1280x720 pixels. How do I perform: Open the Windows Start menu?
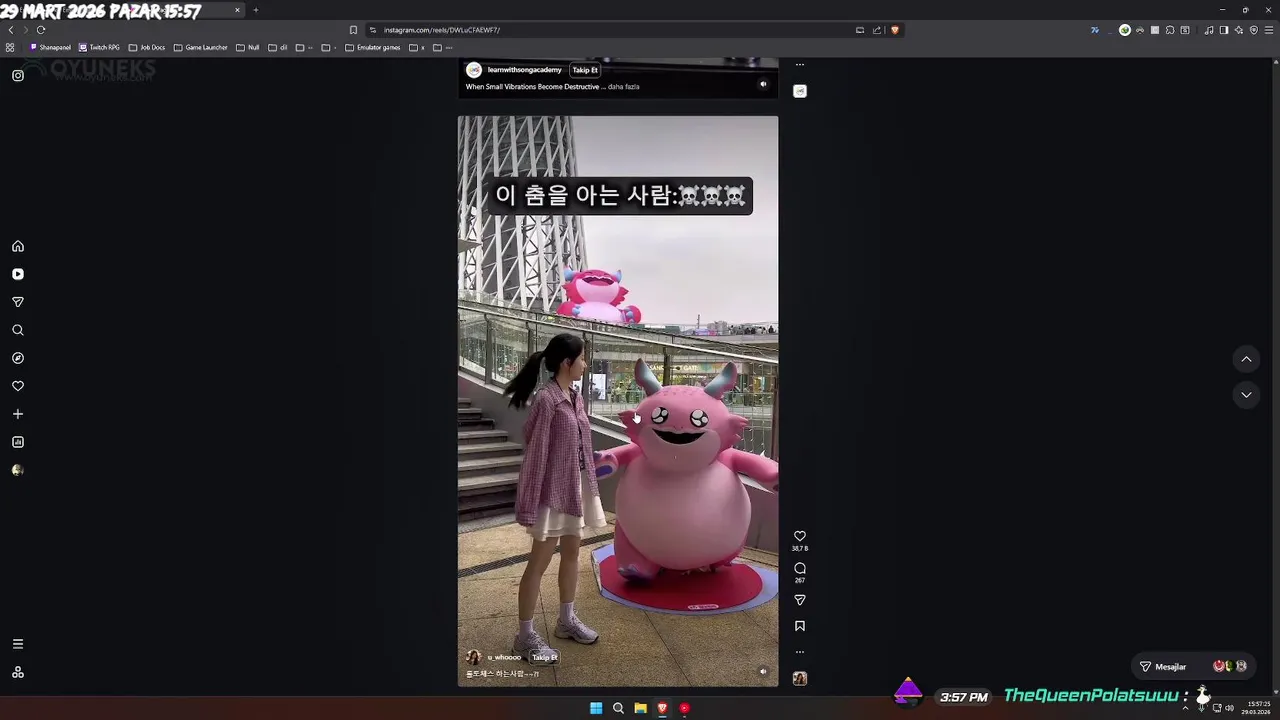(596, 708)
